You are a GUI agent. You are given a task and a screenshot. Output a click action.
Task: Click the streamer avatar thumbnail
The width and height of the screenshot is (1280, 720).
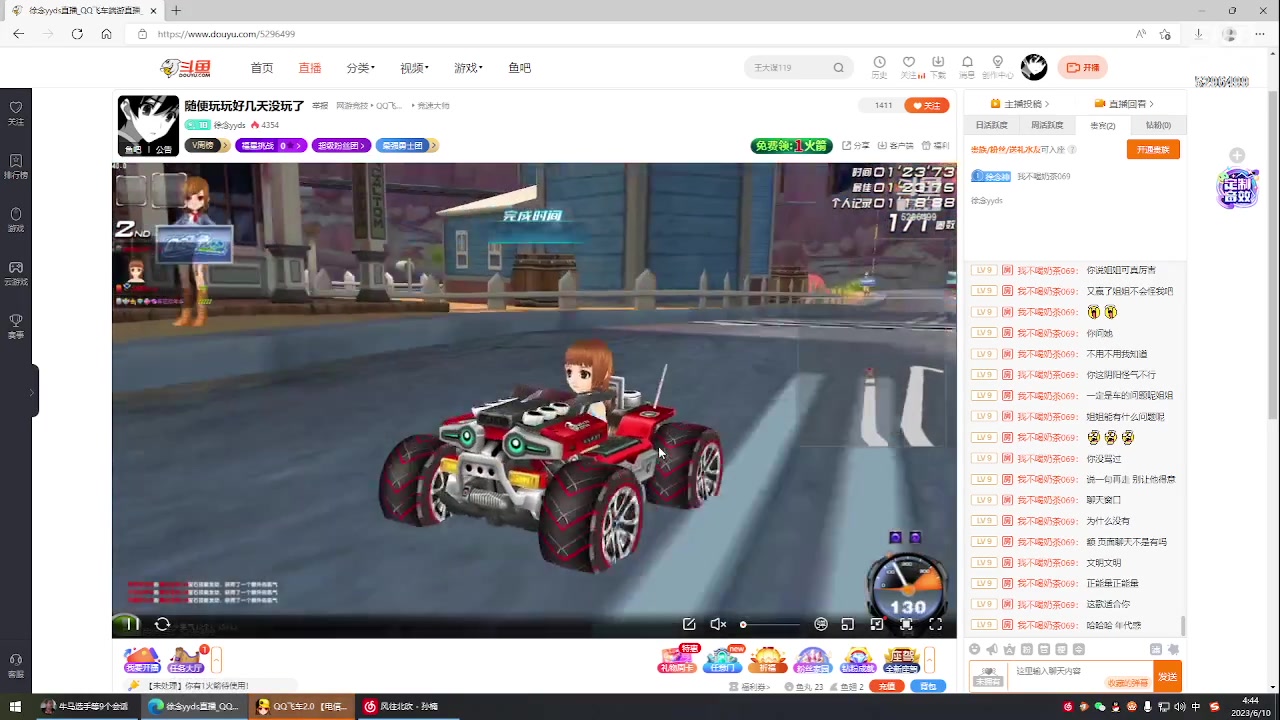tap(148, 126)
